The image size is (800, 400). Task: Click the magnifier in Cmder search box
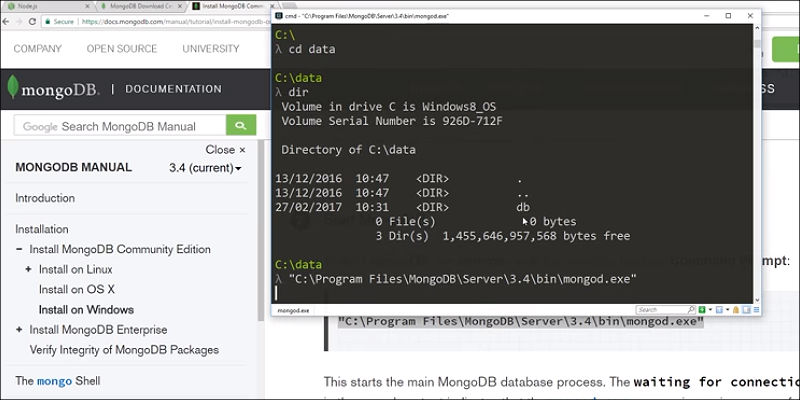pyautogui.click(x=691, y=310)
